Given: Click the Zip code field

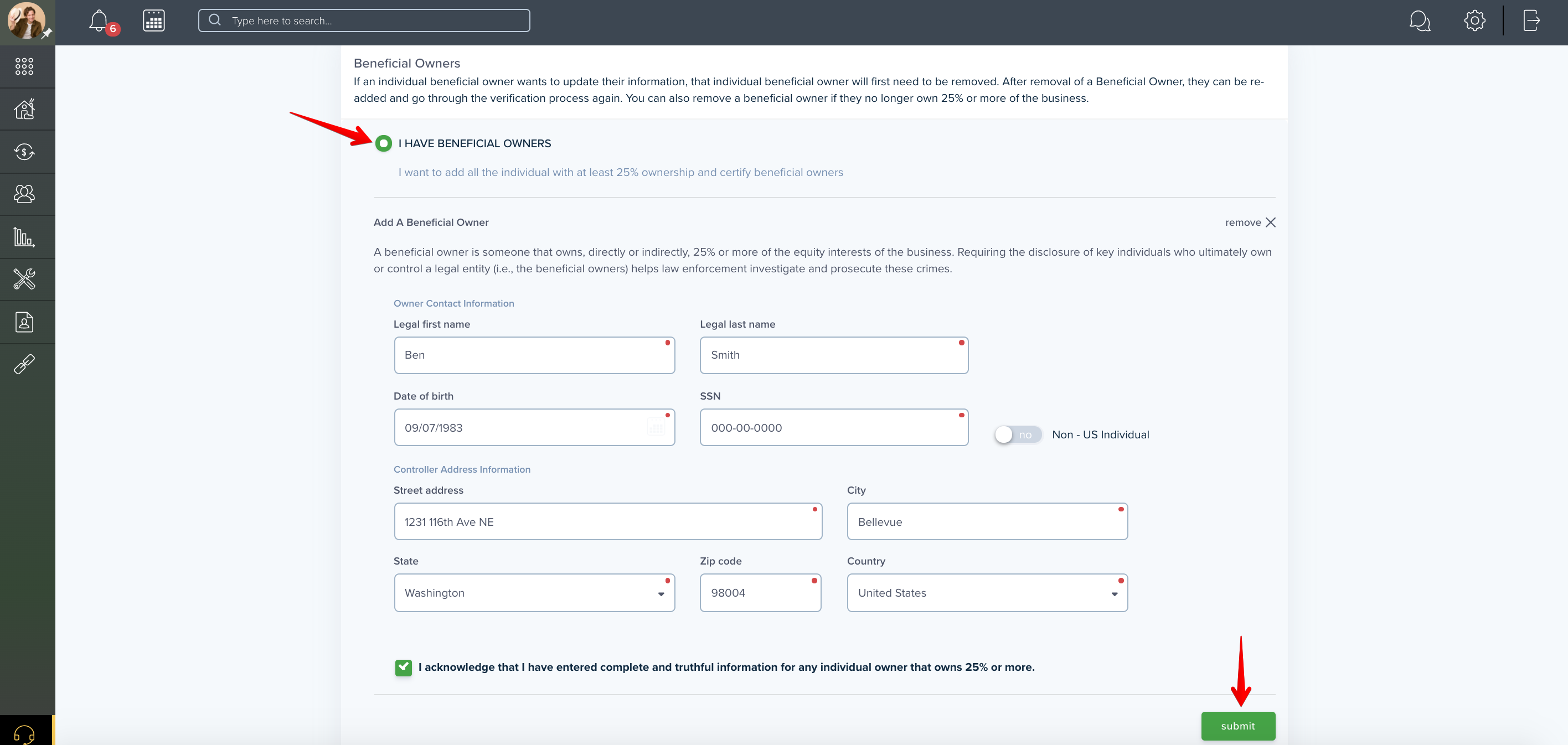Looking at the screenshot, I should coord(760,593).
